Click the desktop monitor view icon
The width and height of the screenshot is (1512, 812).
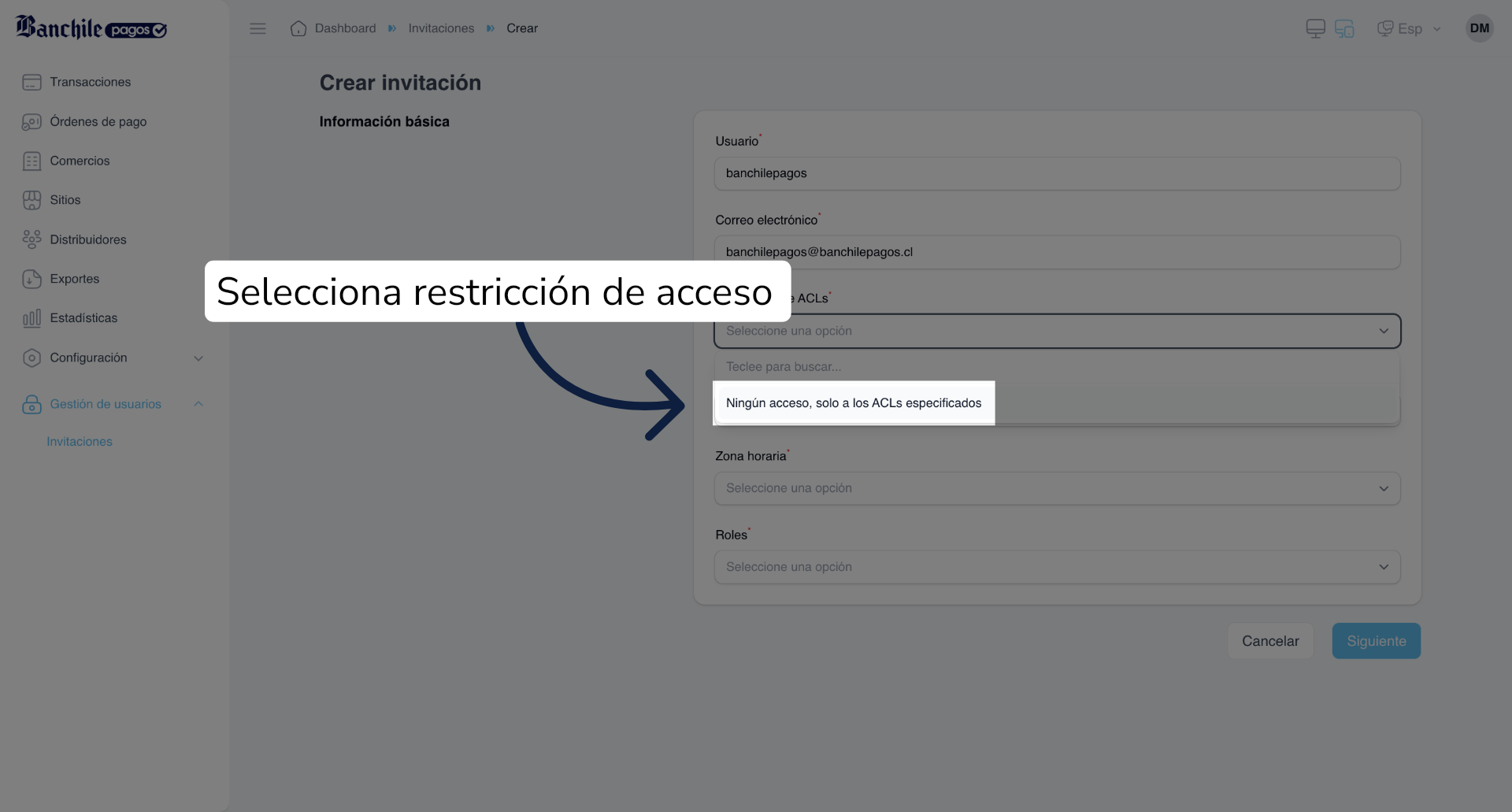pyautogui.click(x=1315, y=28)
